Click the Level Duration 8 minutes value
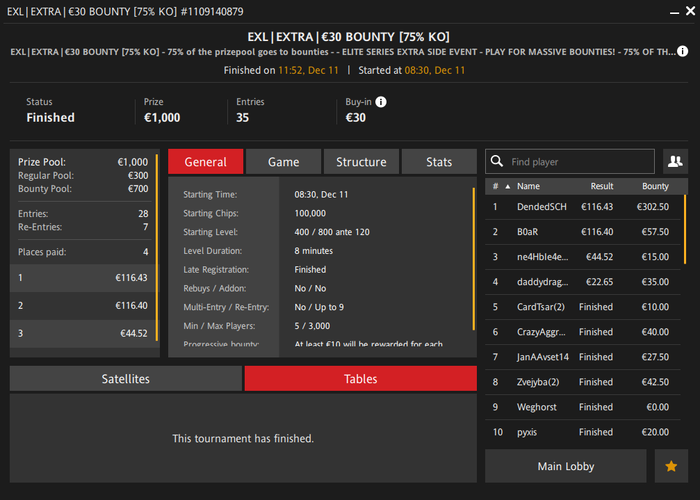The height and width of the screenshot is (500, 700). point(313,251)
